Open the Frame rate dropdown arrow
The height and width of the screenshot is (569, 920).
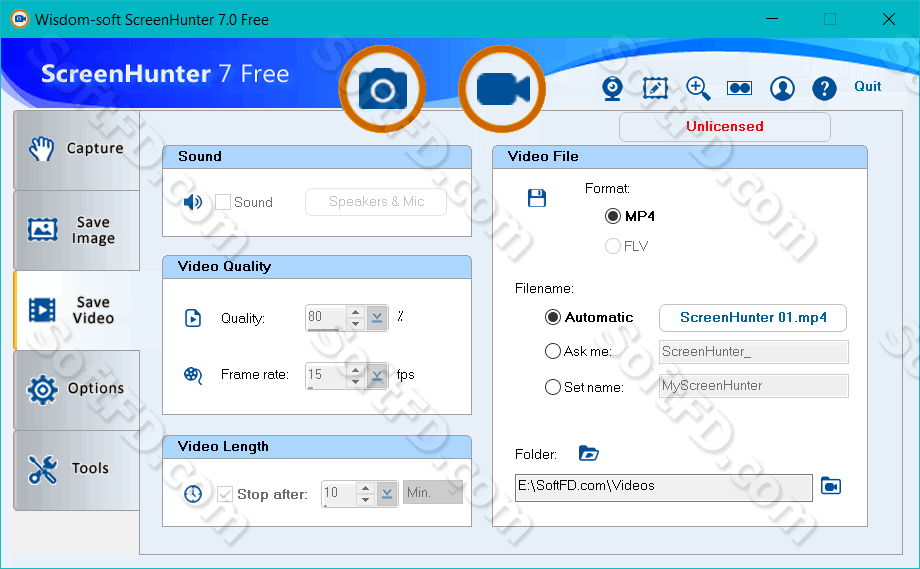(x=377, y=375)
